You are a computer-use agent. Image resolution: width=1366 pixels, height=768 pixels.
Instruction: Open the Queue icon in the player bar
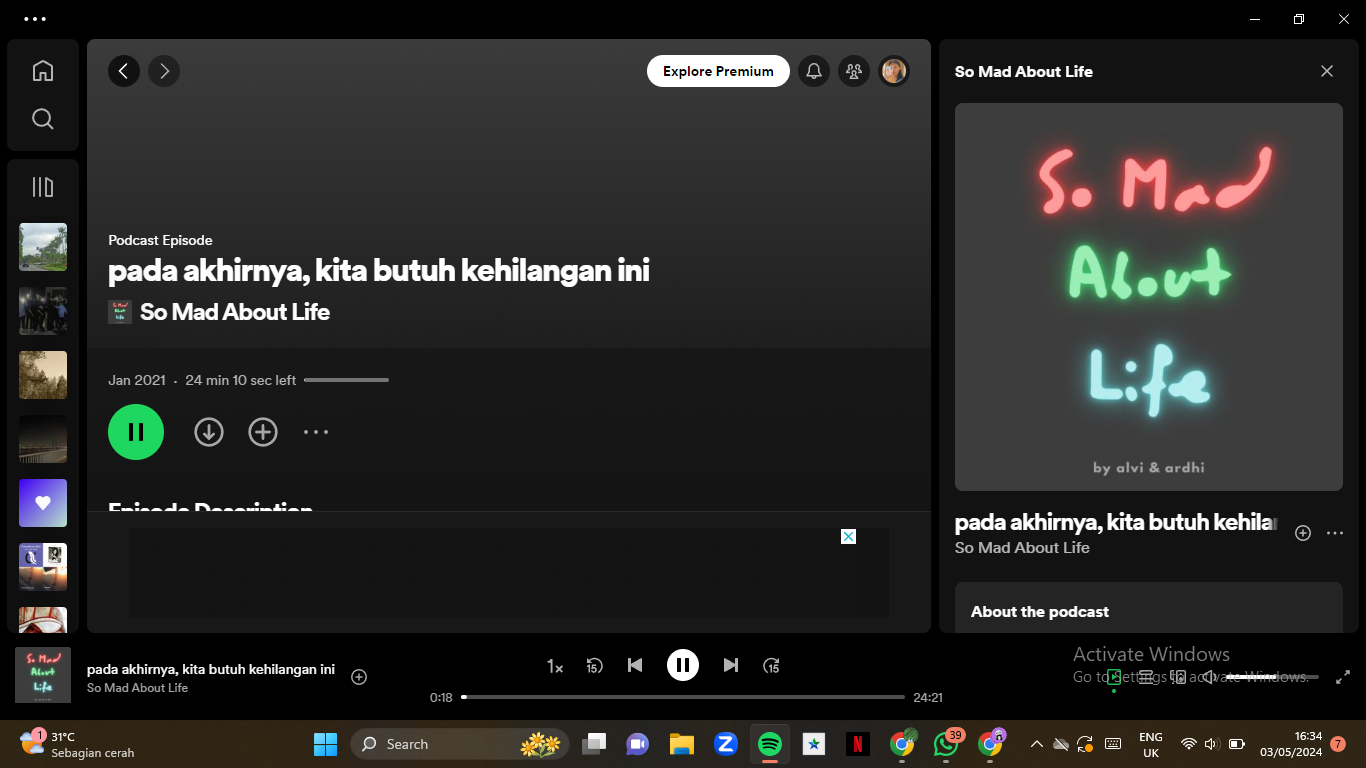(x=1146, y=677)
